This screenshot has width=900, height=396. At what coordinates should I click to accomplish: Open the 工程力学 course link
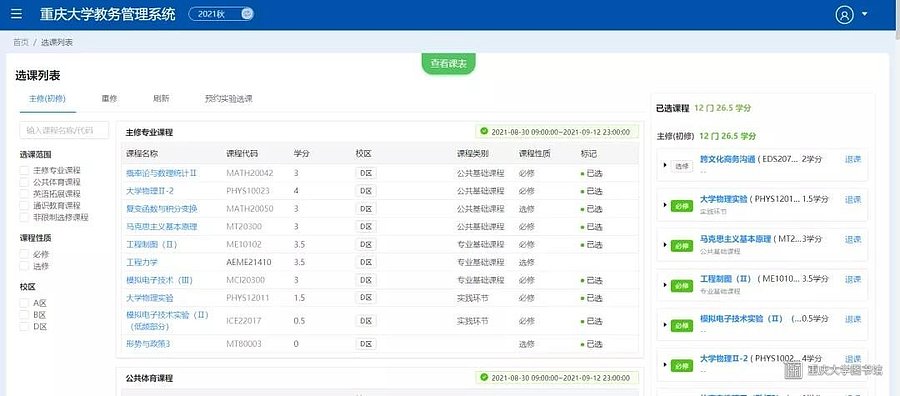coord(142,262)
